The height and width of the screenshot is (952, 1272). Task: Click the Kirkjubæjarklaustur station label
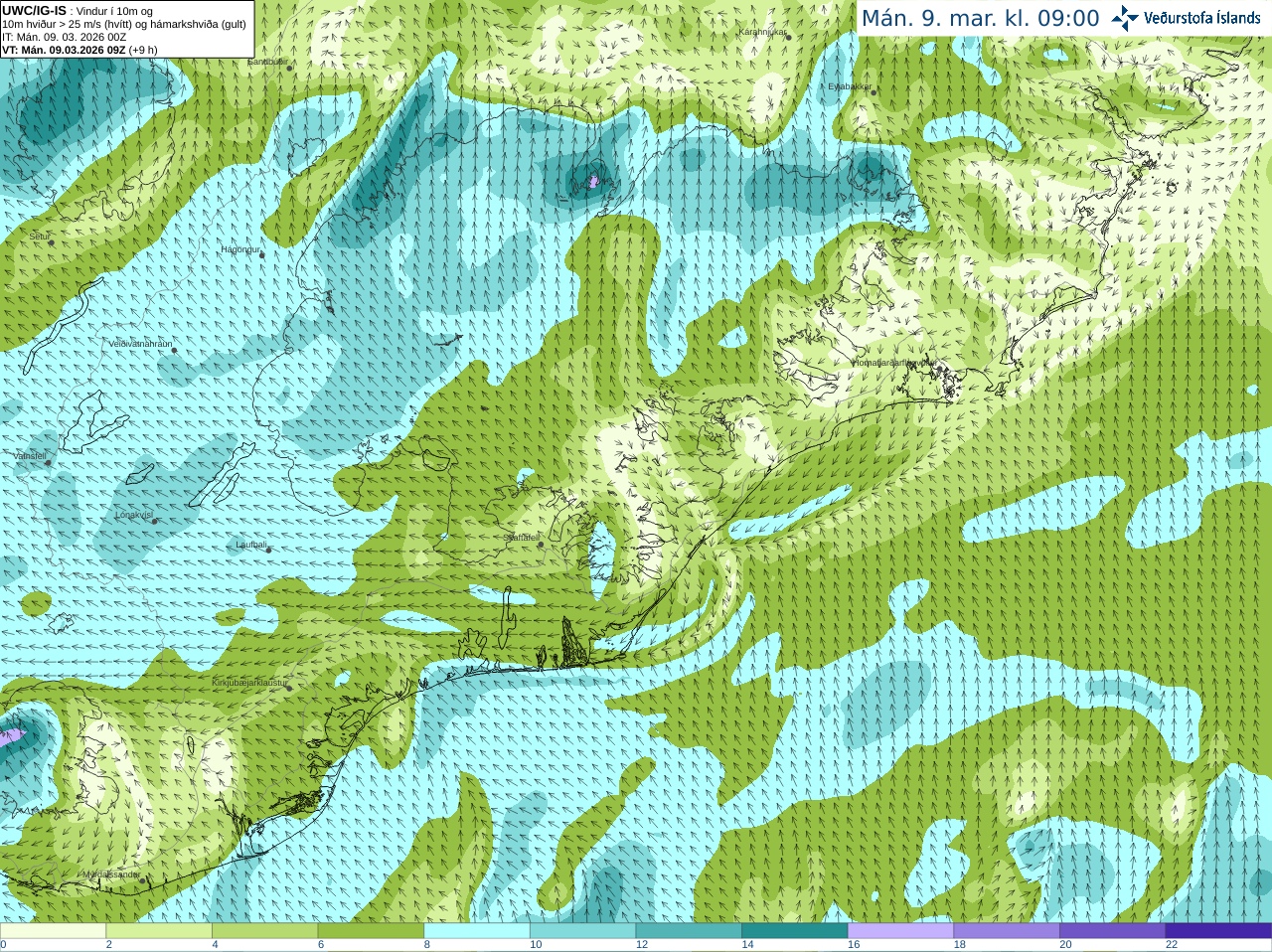pyautogui.click(x=249, y=683)
